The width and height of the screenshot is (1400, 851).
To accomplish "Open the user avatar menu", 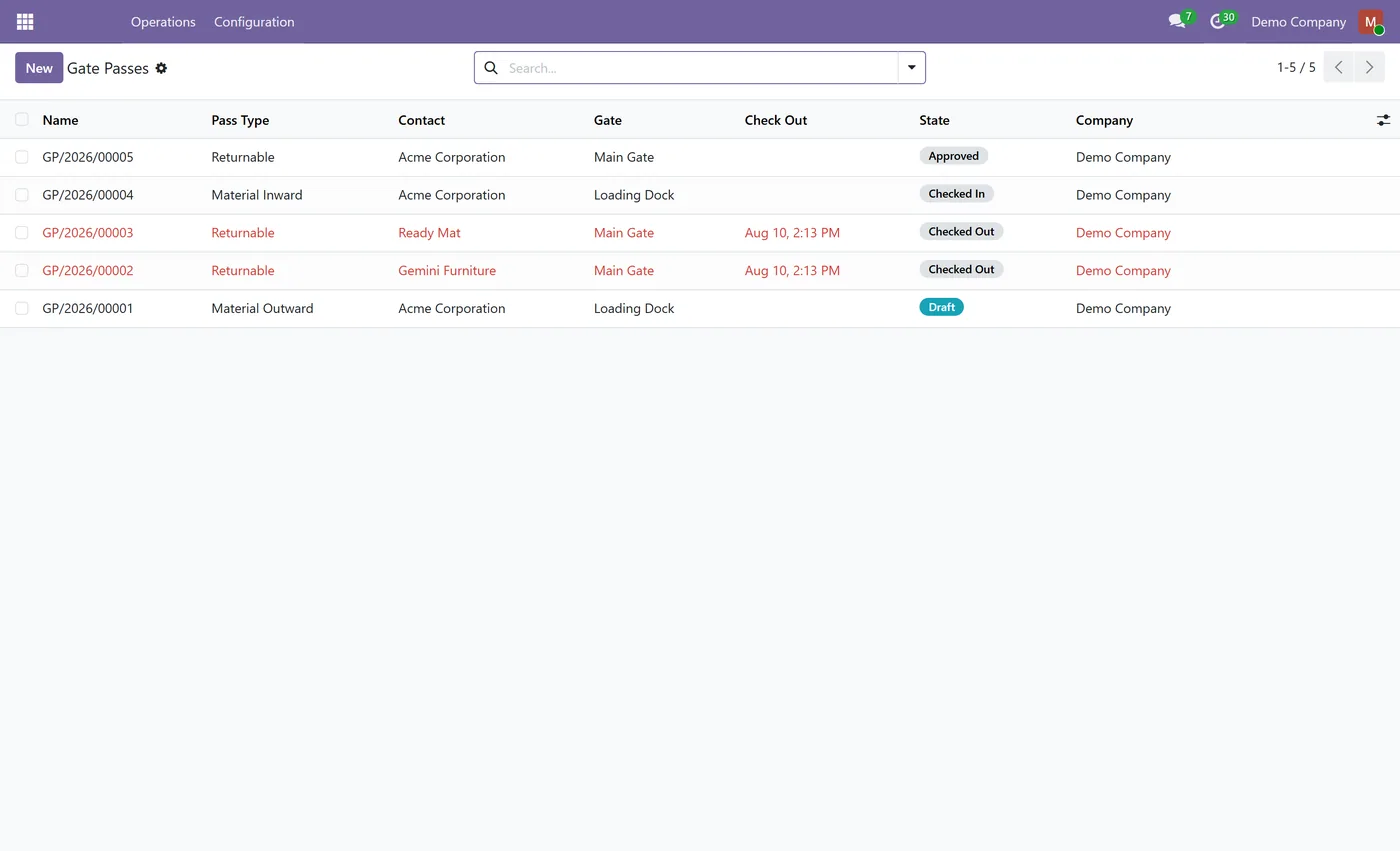I will (x=1370, y=22).
